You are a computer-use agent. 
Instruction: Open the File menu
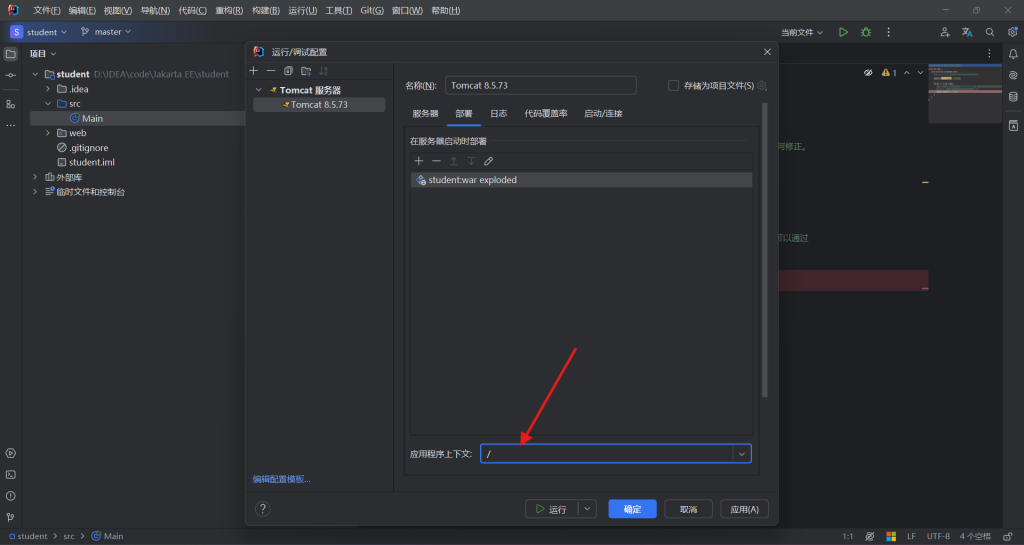[46, 10]
